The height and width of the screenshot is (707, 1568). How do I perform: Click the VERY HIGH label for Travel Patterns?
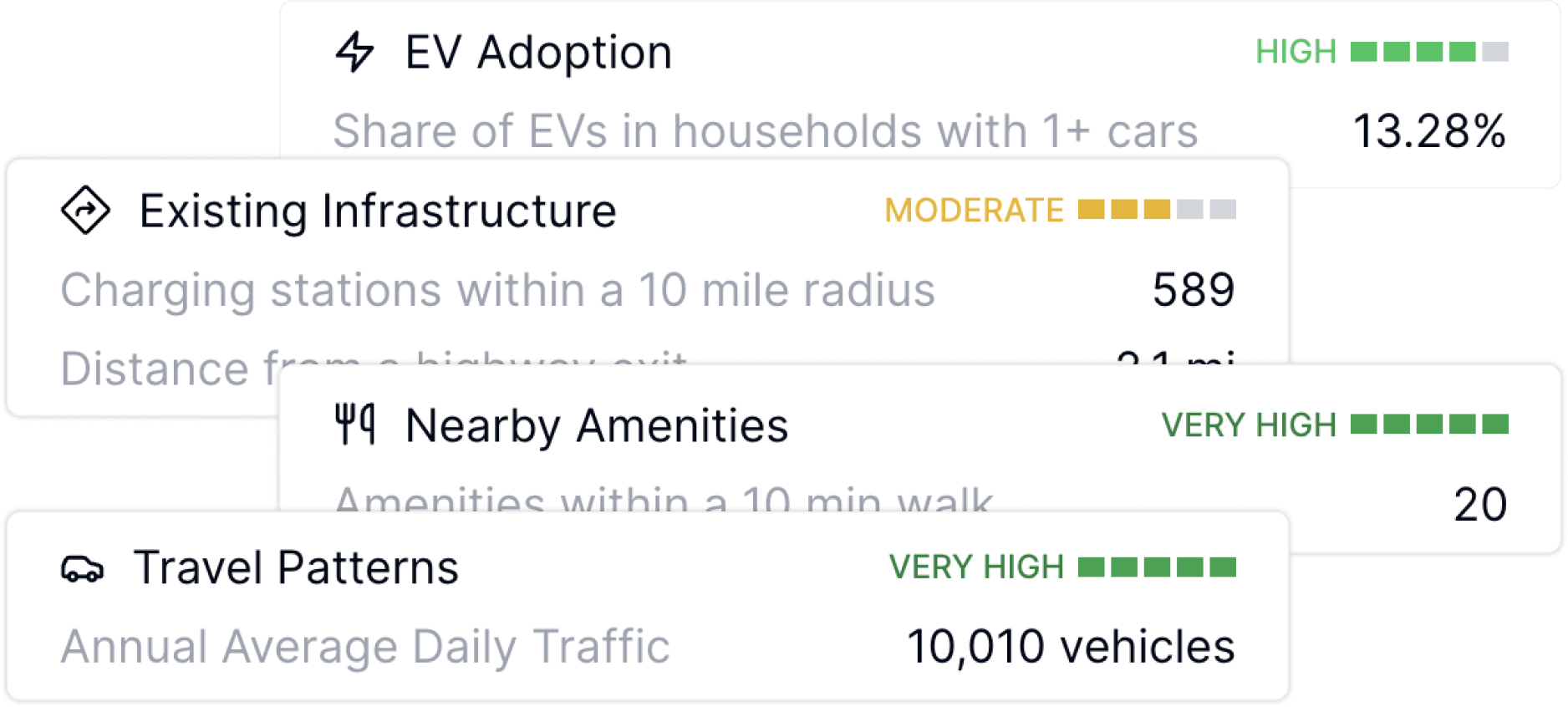tap(976, 567)
